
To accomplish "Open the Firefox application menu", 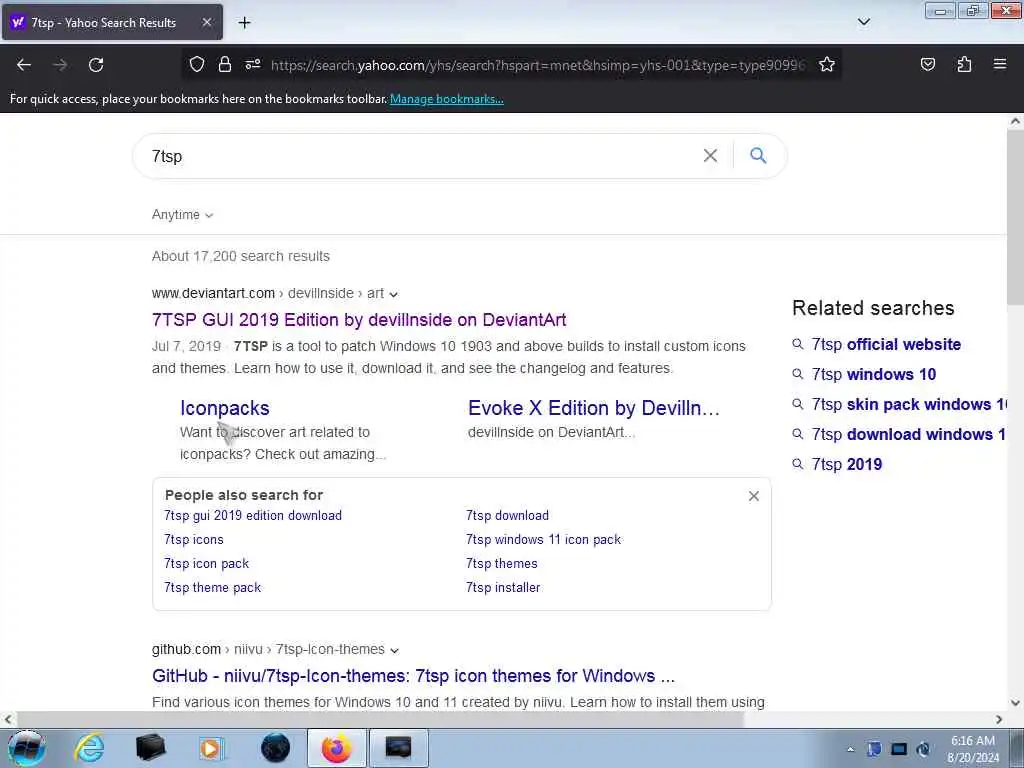I will [1000, 64].
